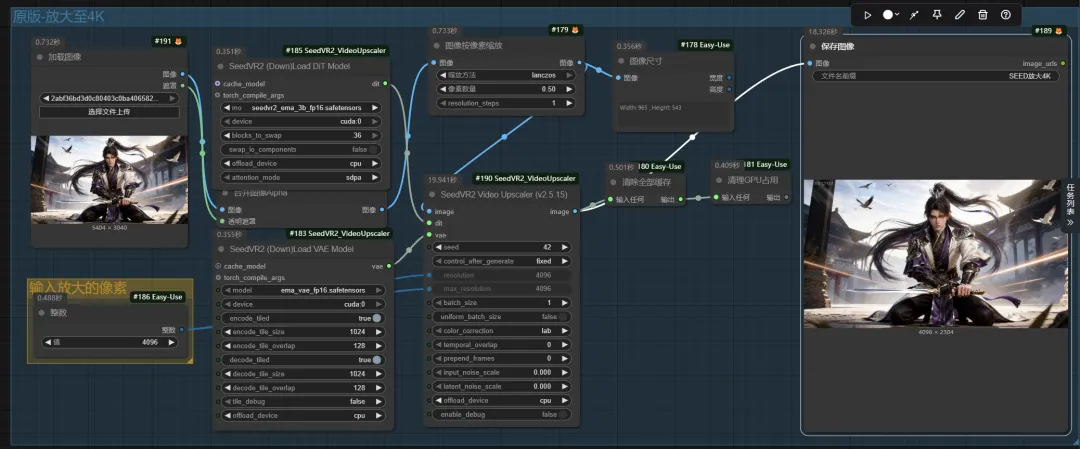Click the input image thumbnail in 加载图像
Image resolution: width=1080 pixels, height=449 pixels.
109,179
